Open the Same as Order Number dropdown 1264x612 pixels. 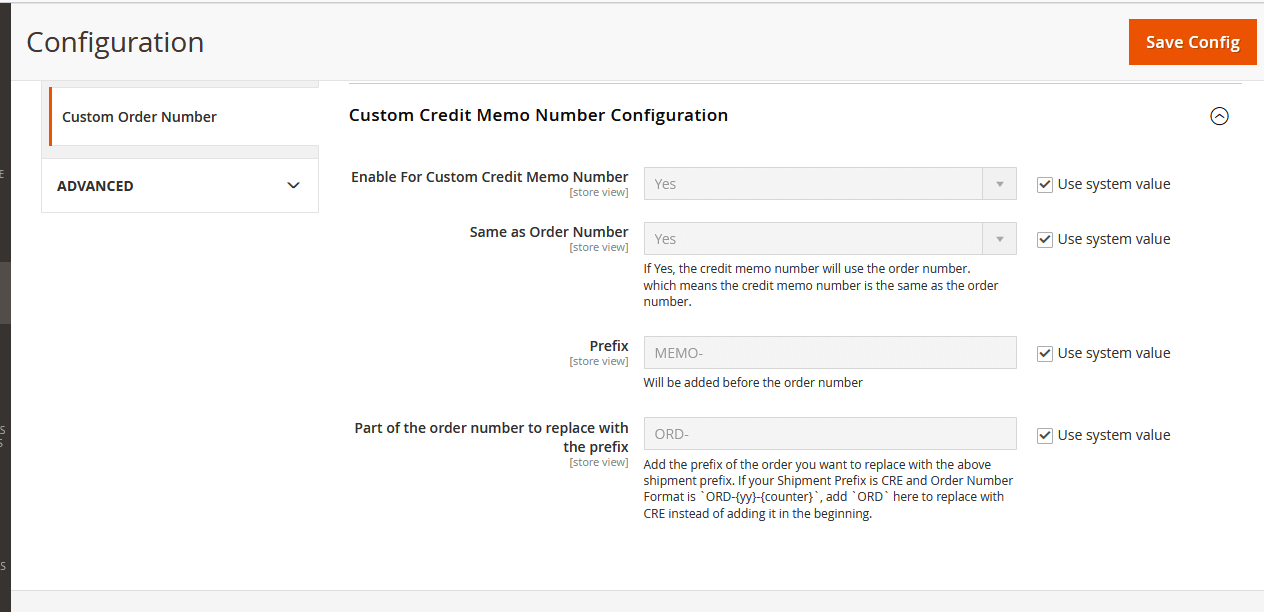830,239
